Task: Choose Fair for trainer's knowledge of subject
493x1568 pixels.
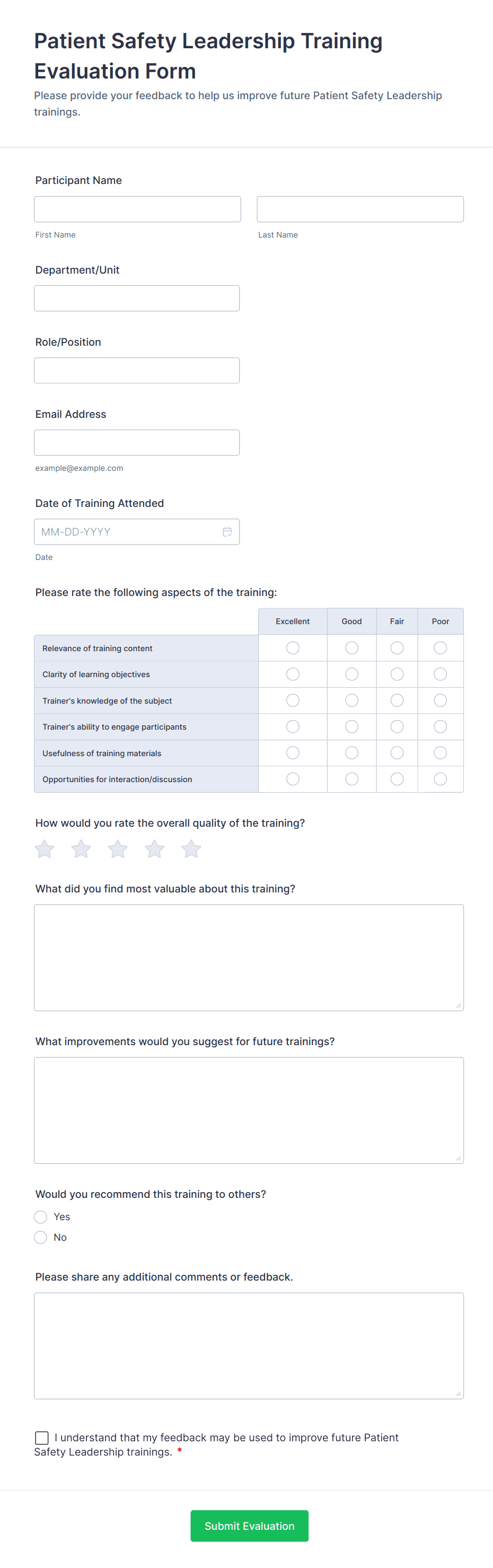Action: pyautogui.click(x=397, y=700)
